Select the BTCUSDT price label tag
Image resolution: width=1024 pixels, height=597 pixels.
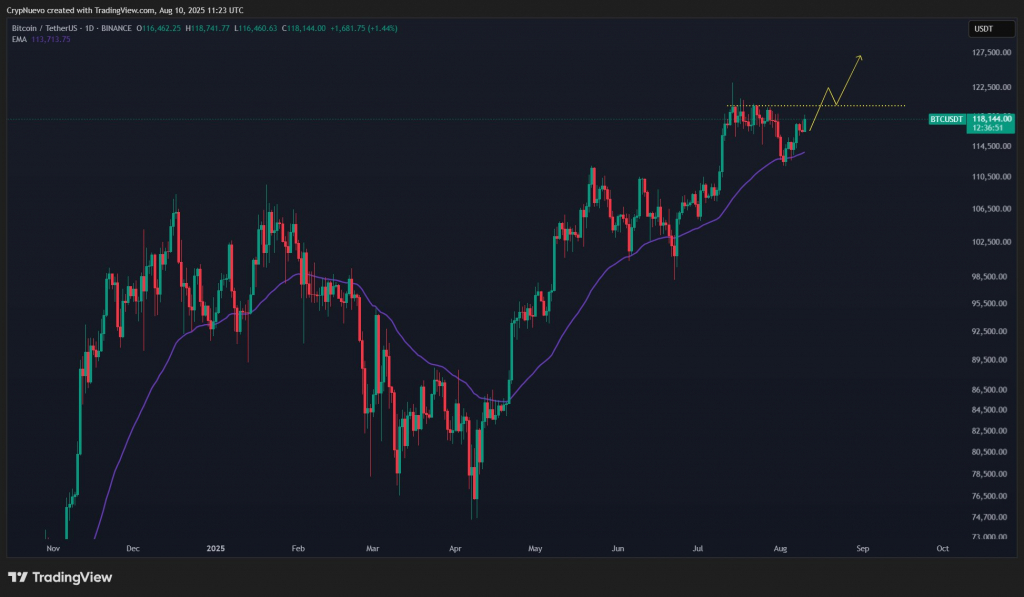tap(946, 120)
